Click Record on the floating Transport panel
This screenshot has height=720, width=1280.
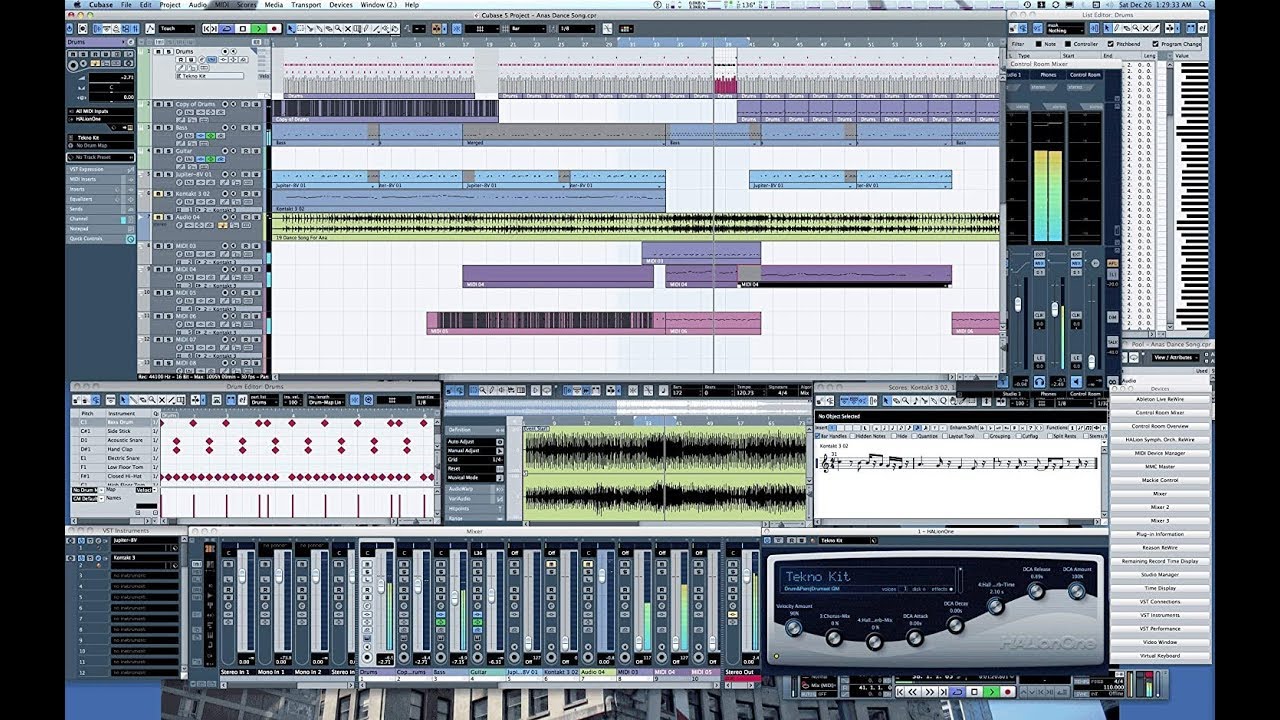[x=1008, y=691]
